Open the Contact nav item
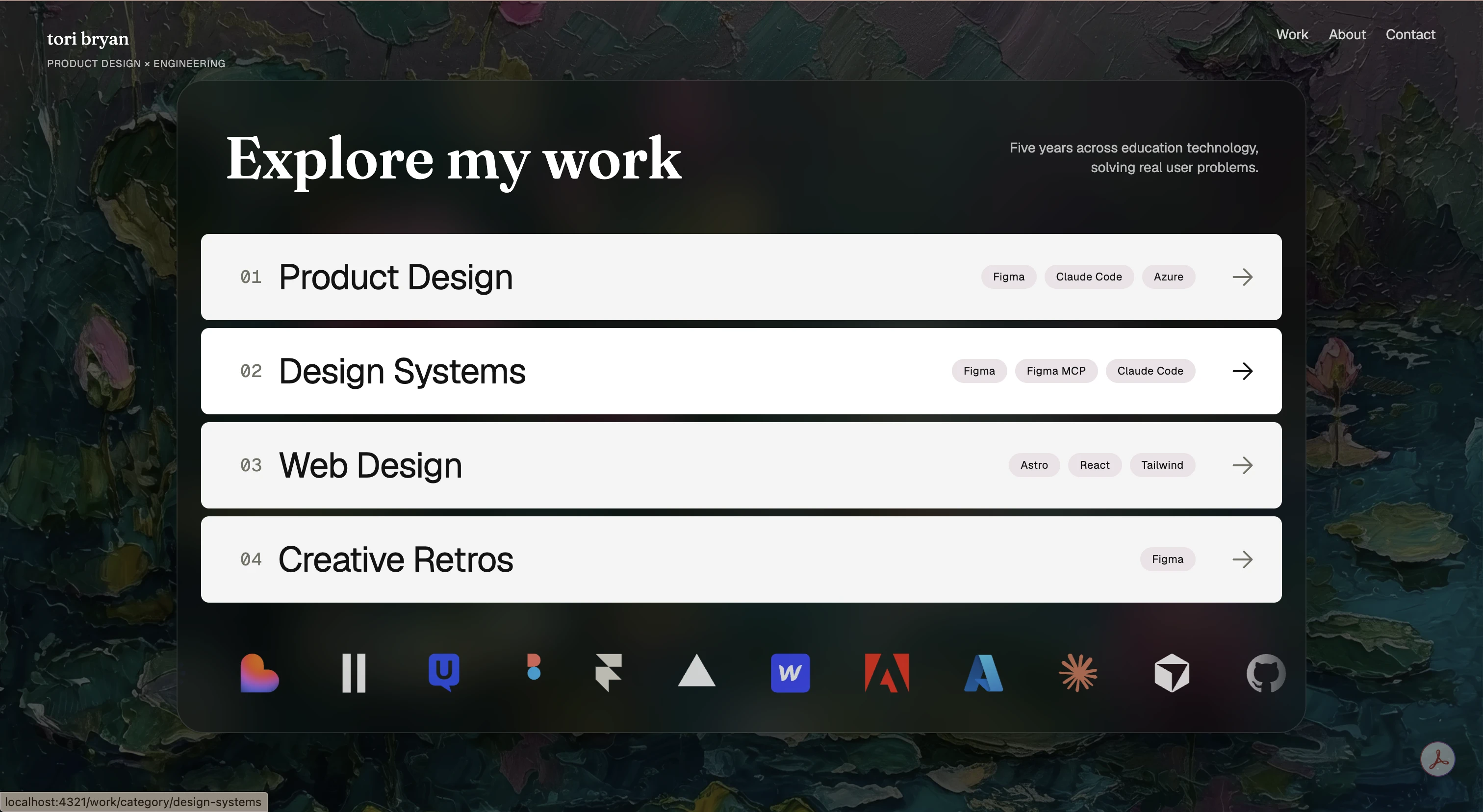This screenshot has height=812, width=1483. 1410,34
